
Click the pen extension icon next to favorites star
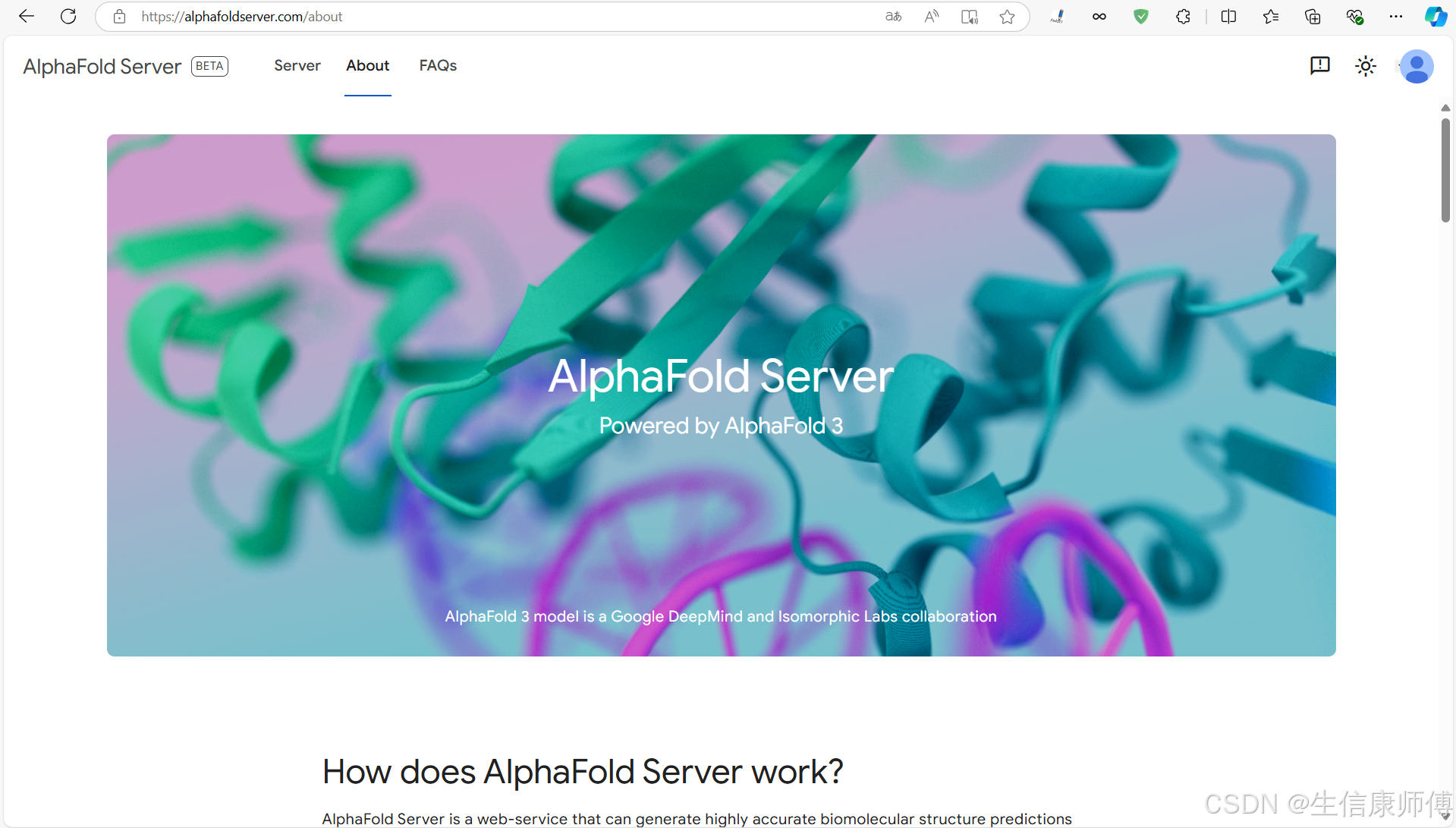1057,17
